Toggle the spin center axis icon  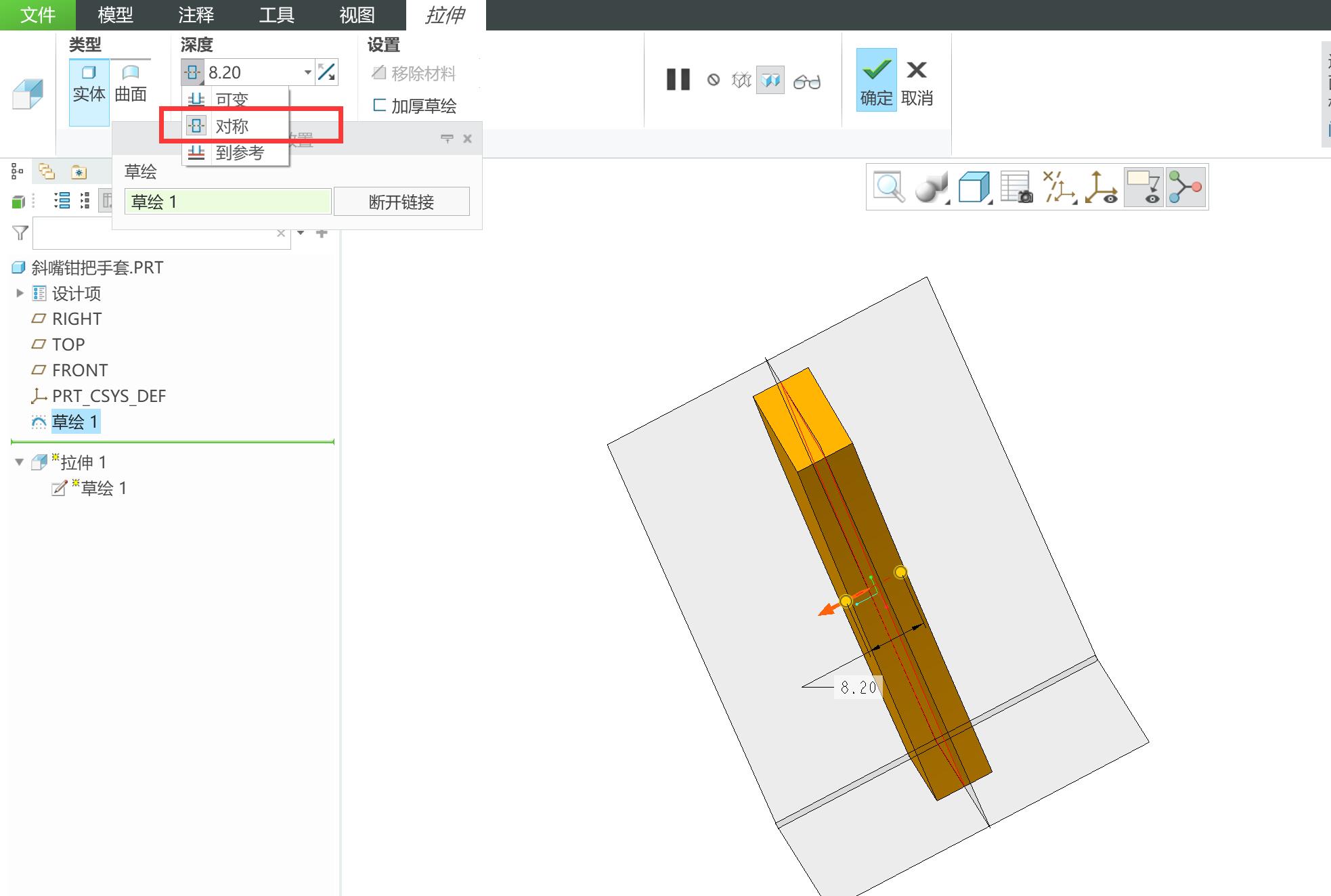(1101, 187)
